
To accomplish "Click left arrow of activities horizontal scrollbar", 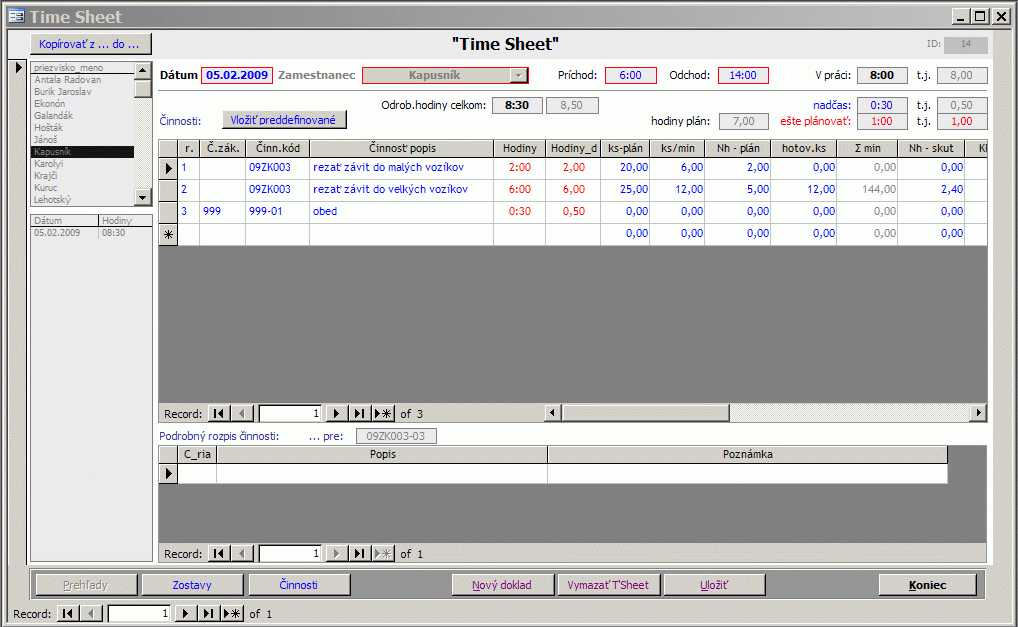I will click(x=553, y=412).
